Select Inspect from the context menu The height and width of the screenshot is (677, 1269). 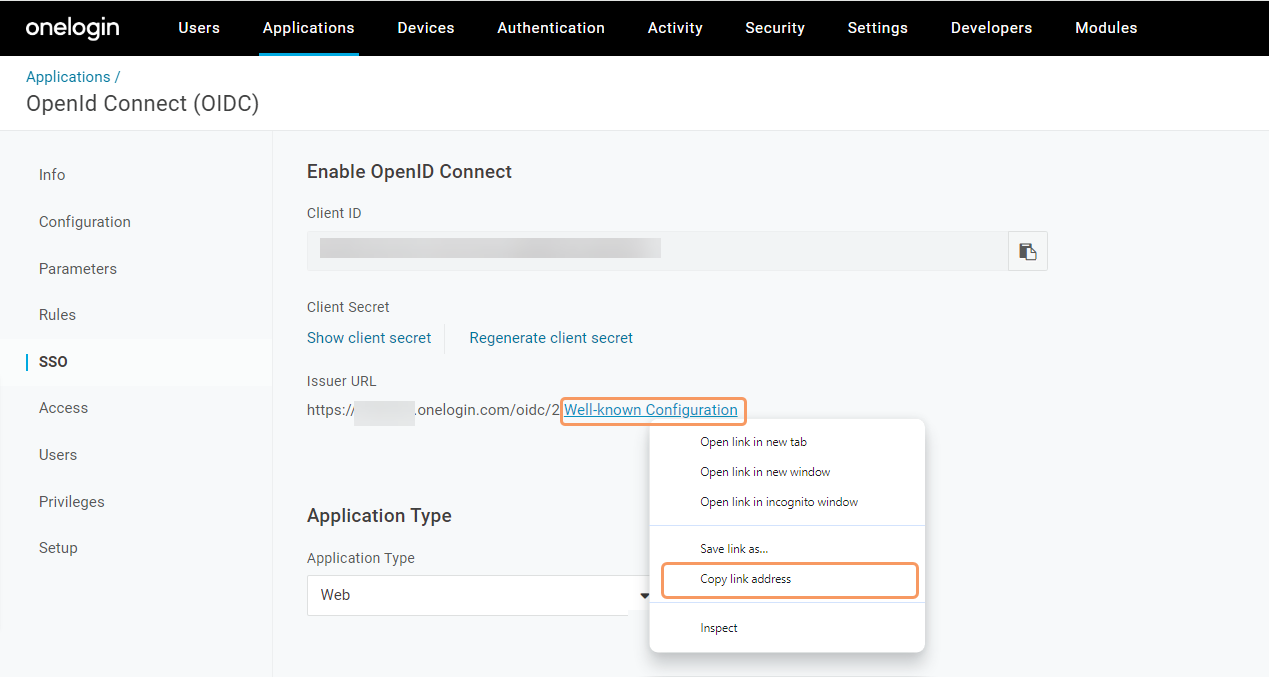(718, 628)
